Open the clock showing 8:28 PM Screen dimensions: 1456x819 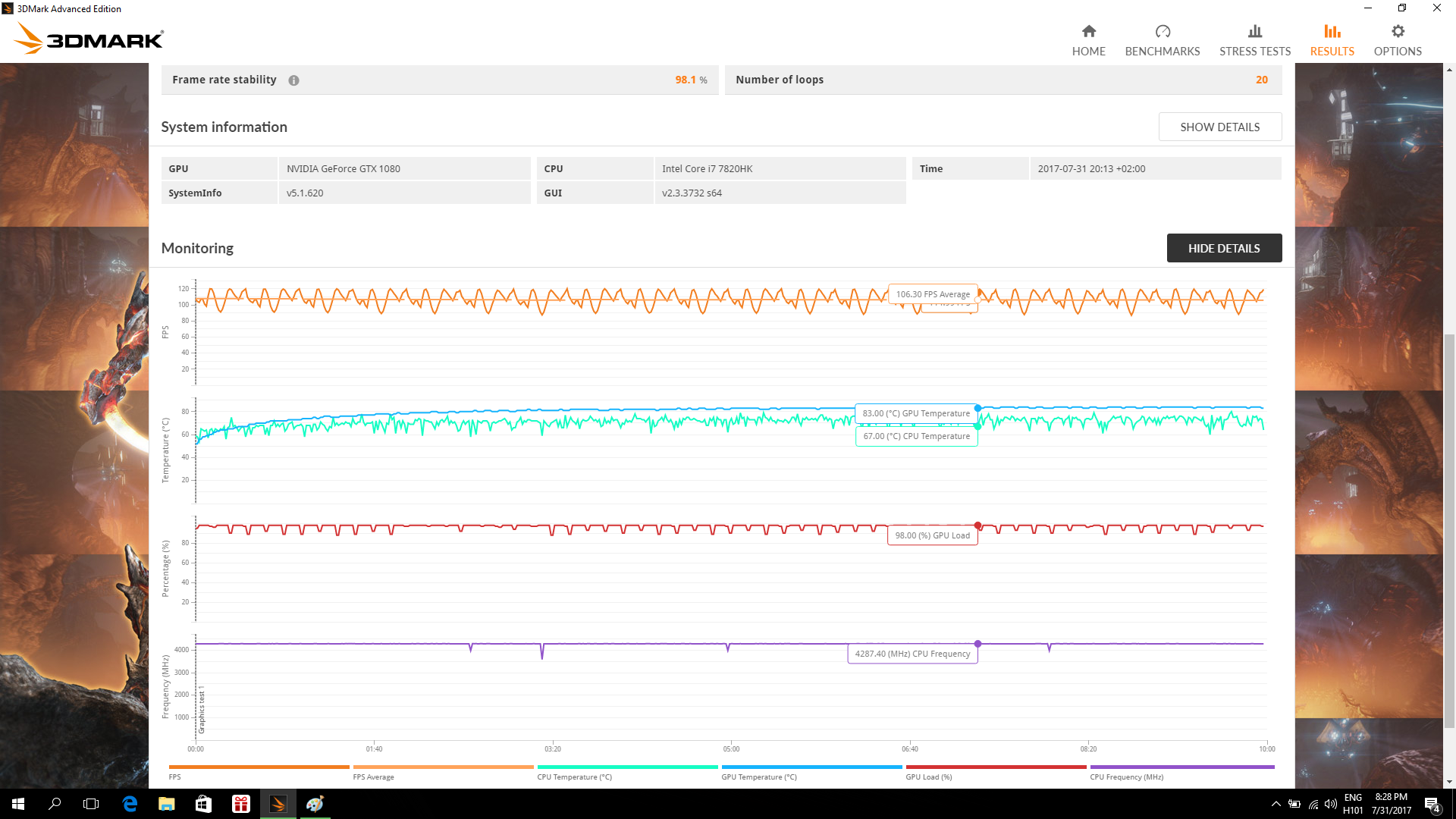click(1391, 804)
